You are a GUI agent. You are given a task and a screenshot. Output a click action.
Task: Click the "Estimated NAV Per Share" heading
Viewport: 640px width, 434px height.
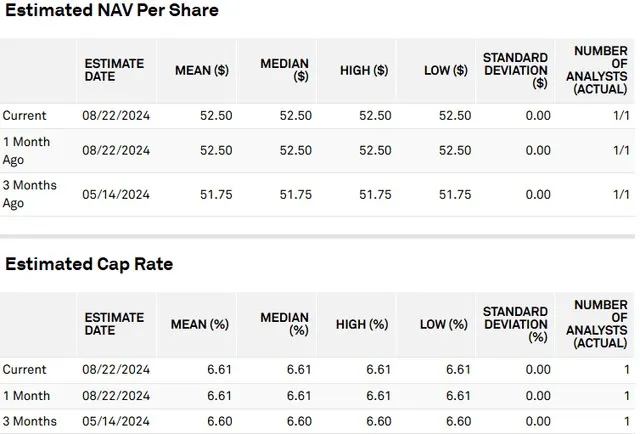pyautogui.click(x=111, y=11)
